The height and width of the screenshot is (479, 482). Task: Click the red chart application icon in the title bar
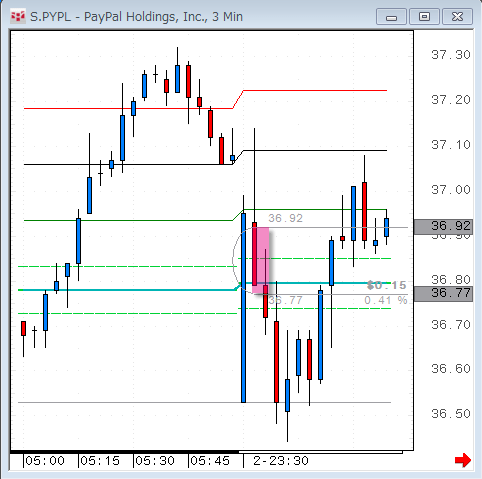pos(18,17)
